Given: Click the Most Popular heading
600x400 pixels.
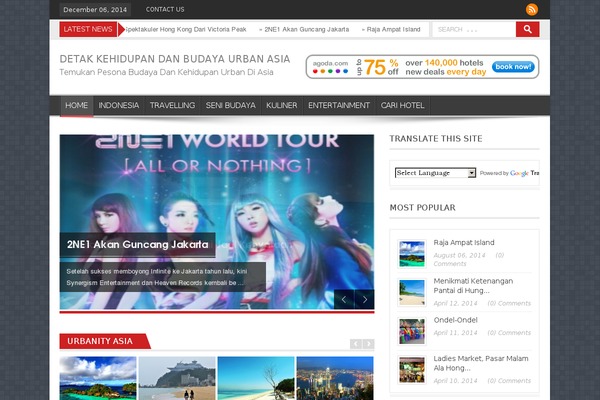Looking at the screenshot, I should pos(422,207).
